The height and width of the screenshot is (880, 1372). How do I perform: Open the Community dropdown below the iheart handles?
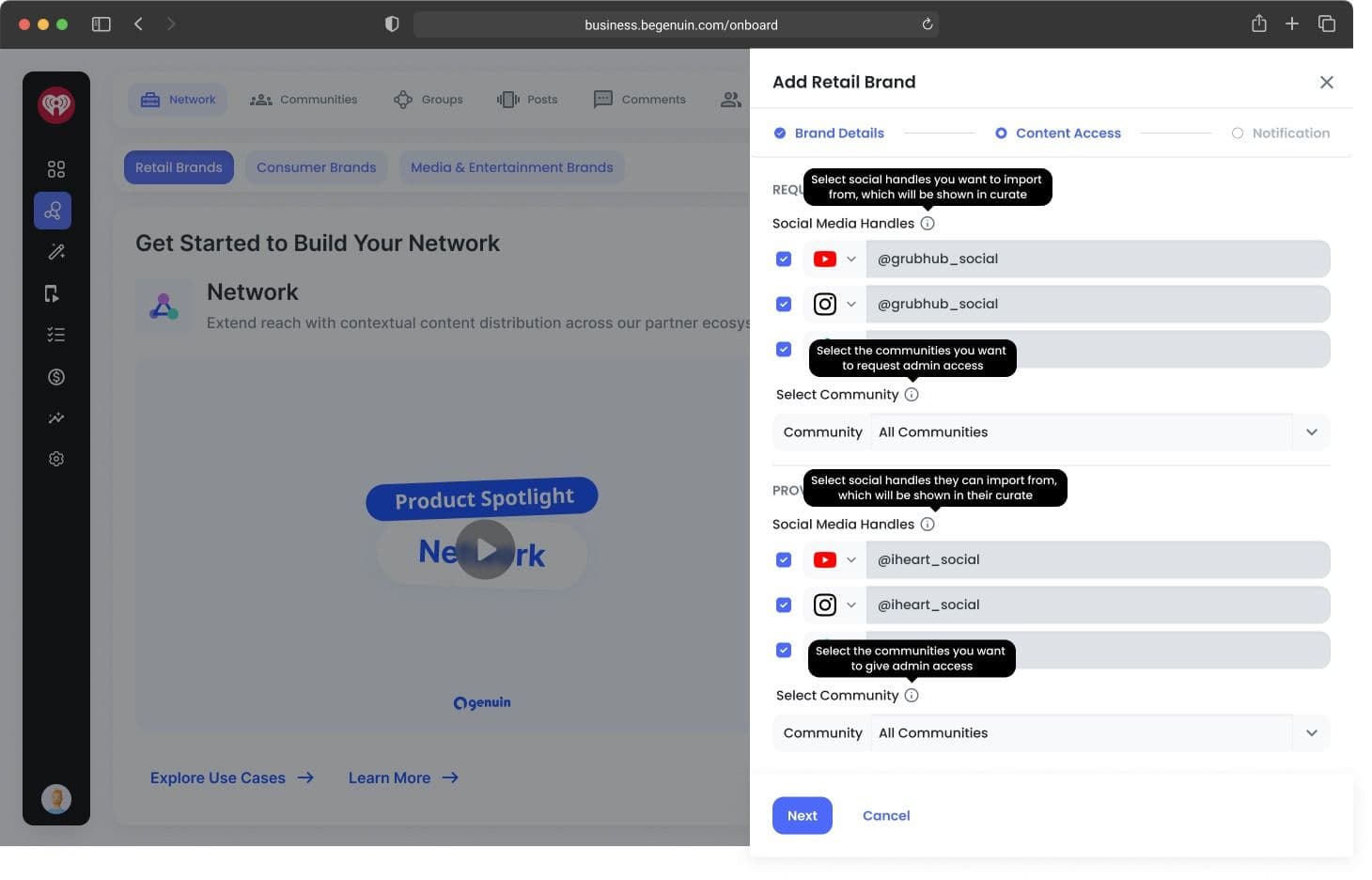coord(1052,733)
